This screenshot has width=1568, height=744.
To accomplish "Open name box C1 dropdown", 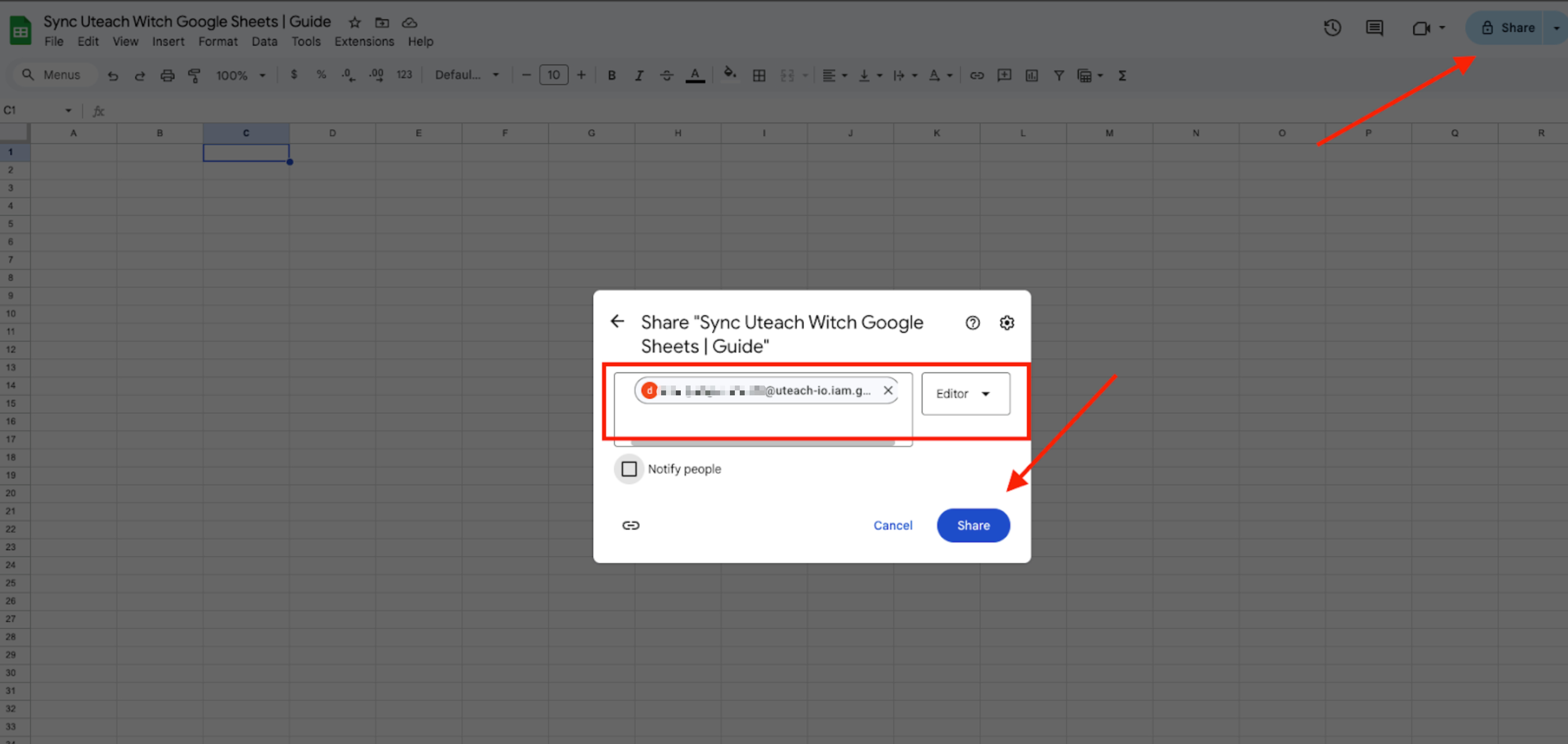I will pos(68,110).
